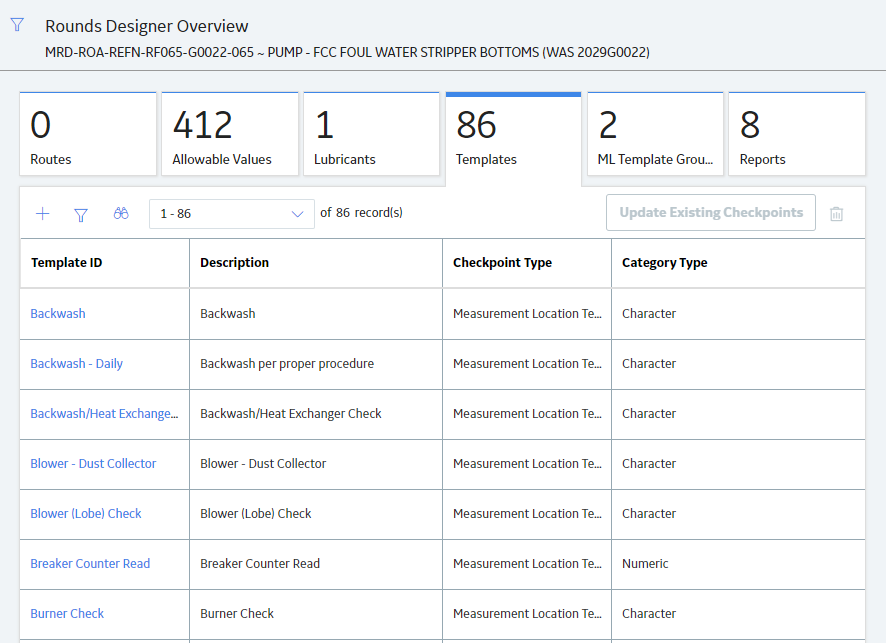Screen dimensions: 886x643
Task: Select the 'Backwash' description cell
Action: tap(316, 314)
